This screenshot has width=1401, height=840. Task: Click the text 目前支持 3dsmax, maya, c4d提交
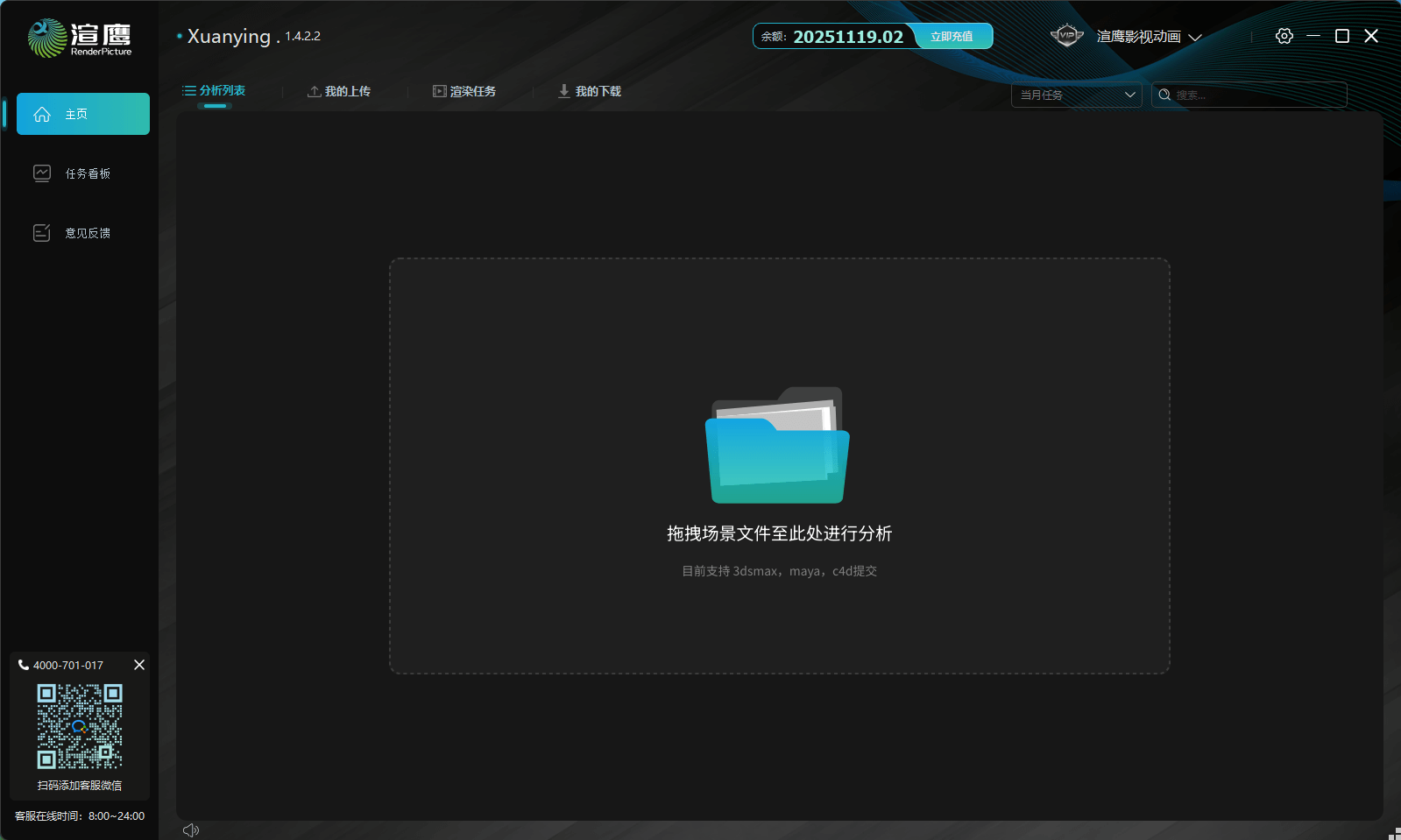pos(780,571)
